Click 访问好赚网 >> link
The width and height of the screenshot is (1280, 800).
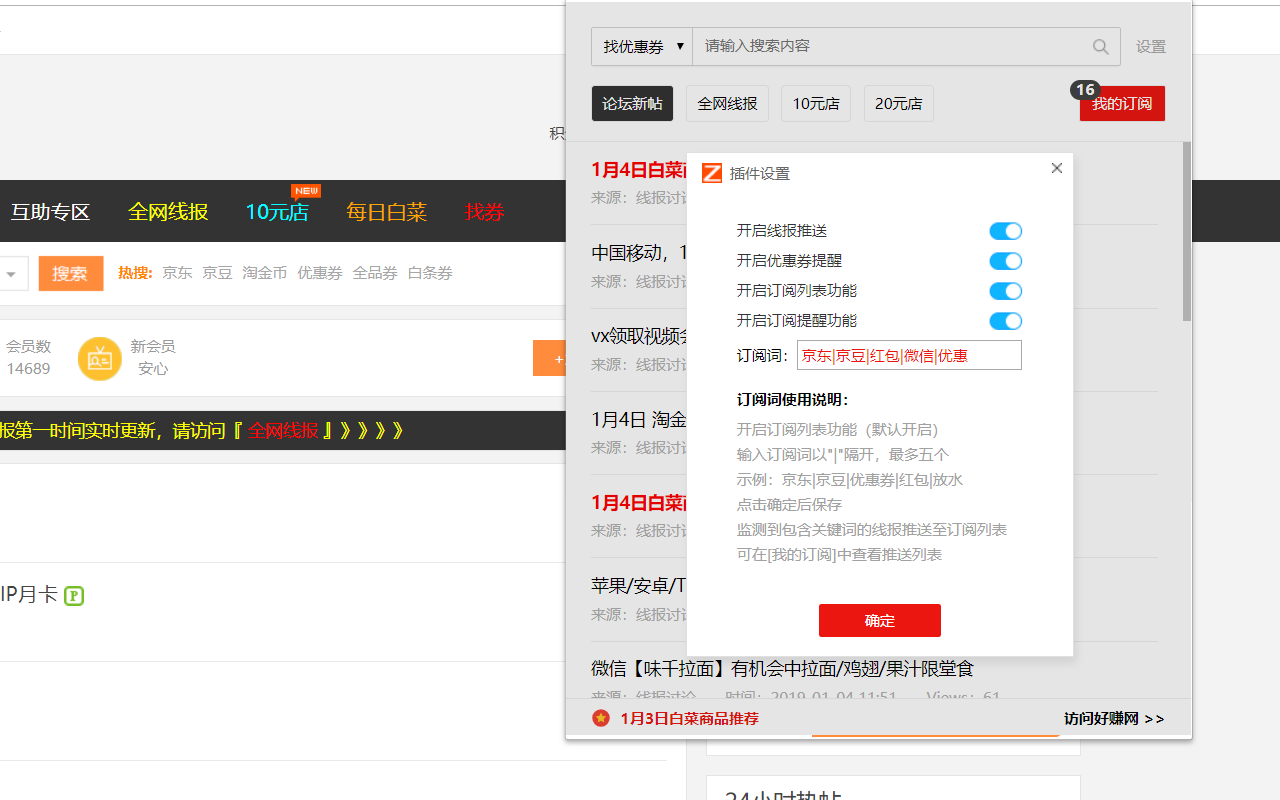coord(1114,719)
